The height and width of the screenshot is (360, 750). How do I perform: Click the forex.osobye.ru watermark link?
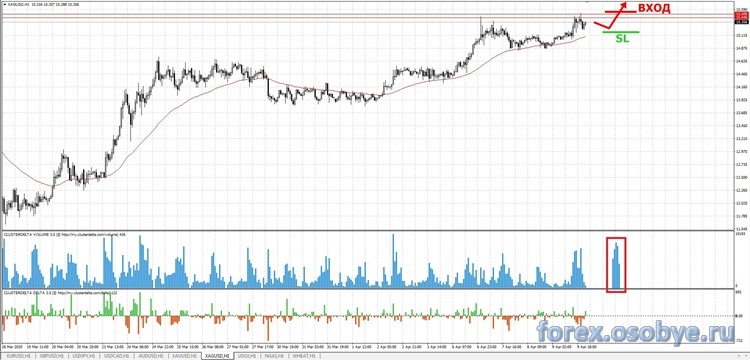[x=635, y=331]
